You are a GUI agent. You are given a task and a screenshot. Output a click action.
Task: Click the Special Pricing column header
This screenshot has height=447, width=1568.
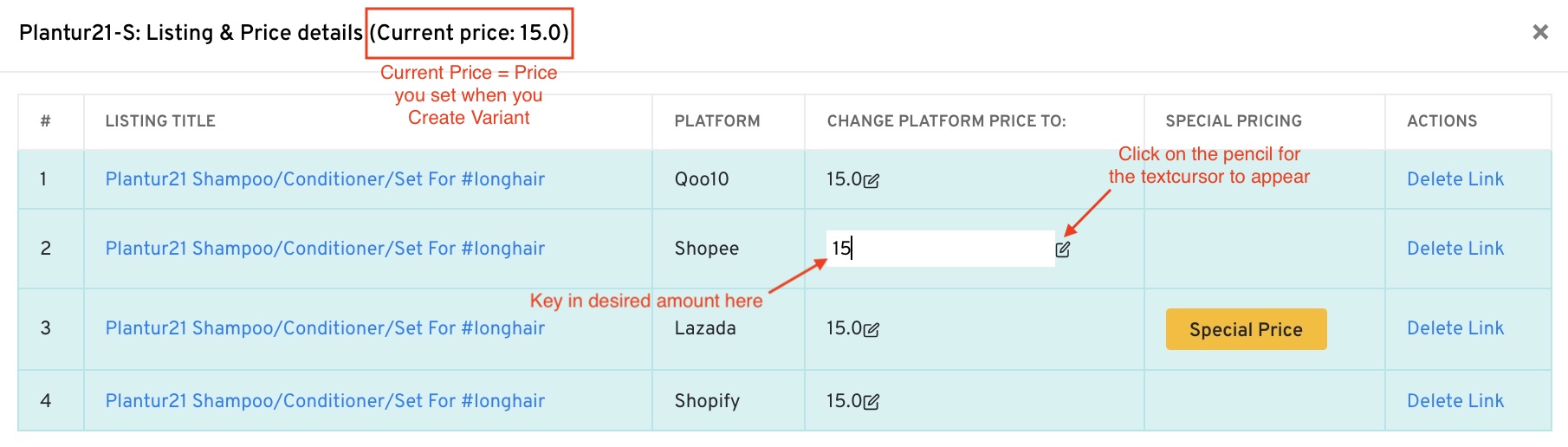[1233, 121]
